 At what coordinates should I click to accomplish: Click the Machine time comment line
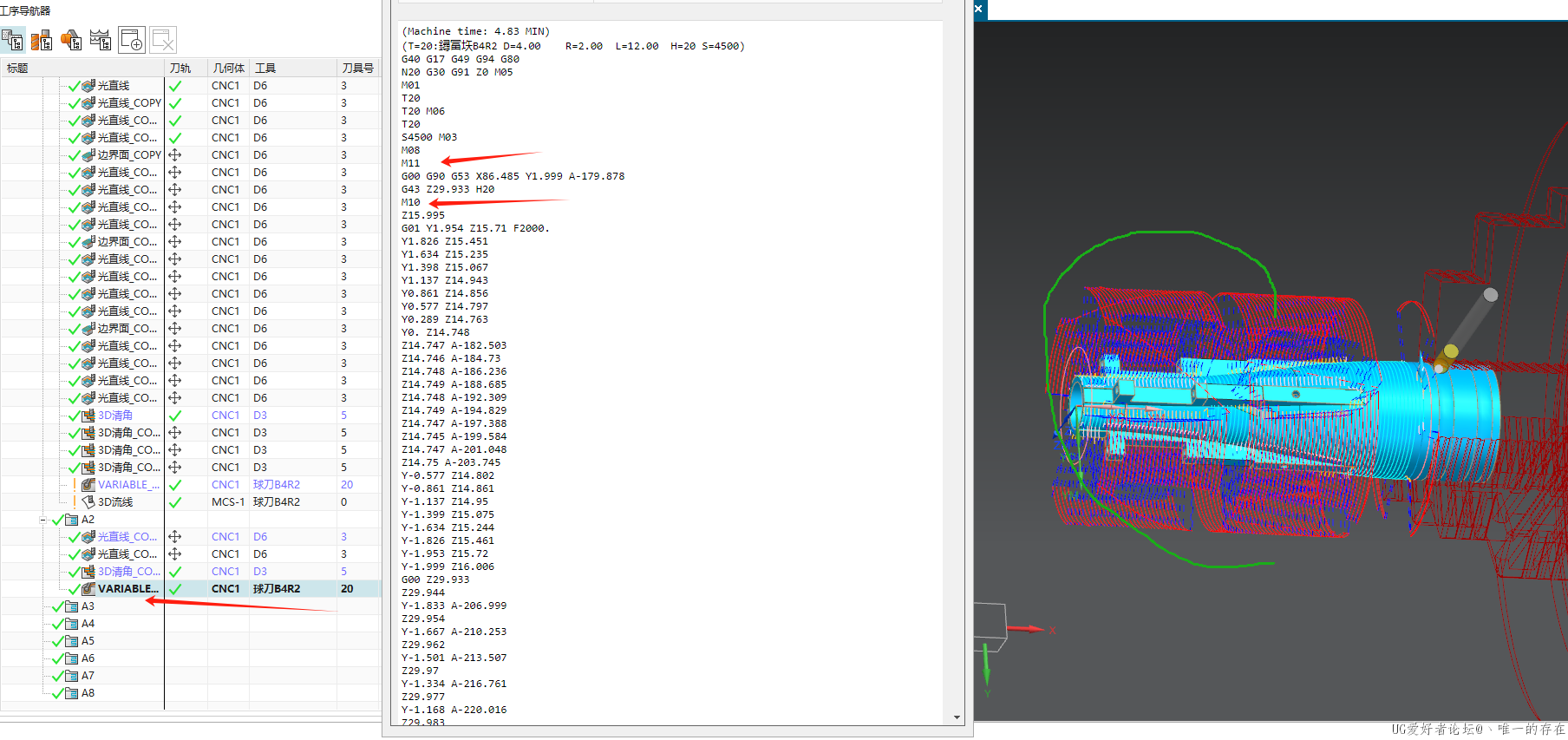pyautogui.click(x=476, y=31)
